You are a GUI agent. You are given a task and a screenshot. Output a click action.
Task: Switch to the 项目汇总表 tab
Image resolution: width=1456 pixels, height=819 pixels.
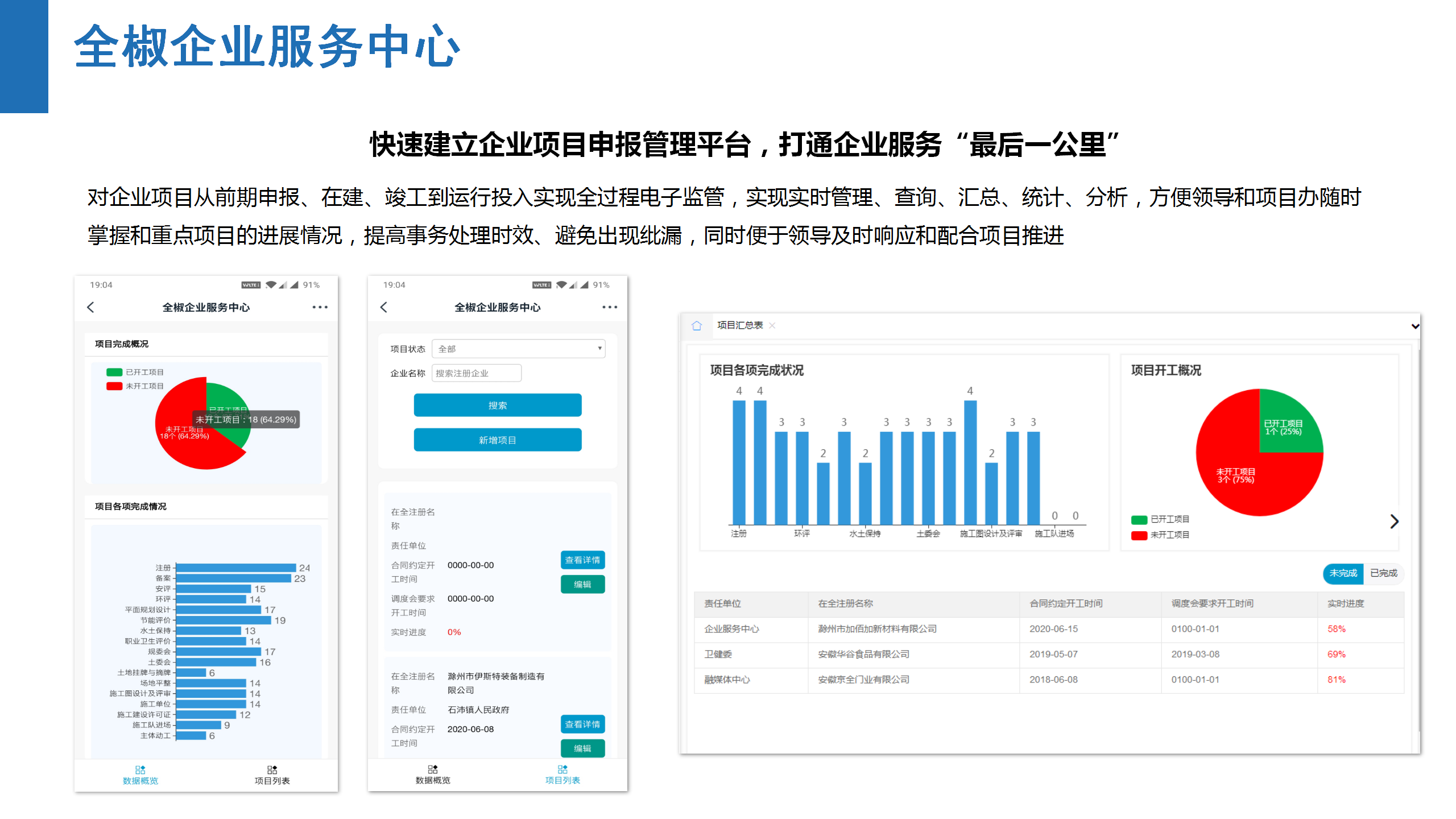[739, 325]
